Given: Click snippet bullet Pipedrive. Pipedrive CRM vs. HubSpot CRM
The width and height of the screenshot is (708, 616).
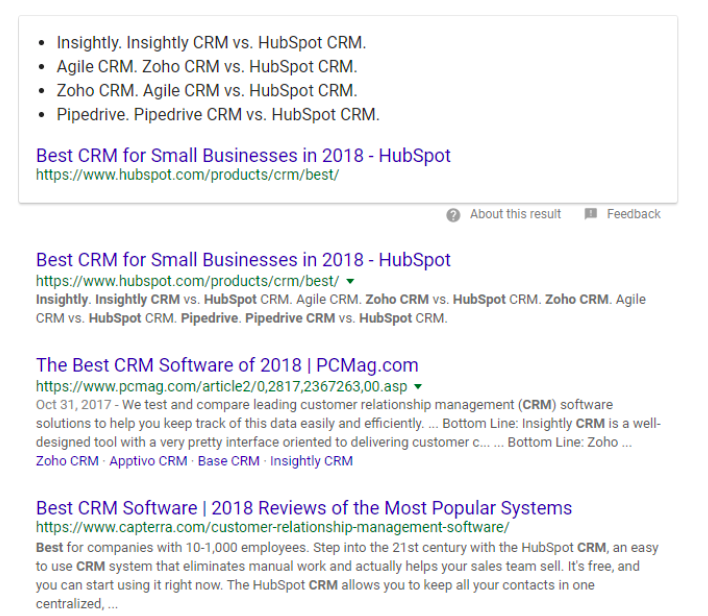Looking at the screenshot, I should (x=218, y=115).
